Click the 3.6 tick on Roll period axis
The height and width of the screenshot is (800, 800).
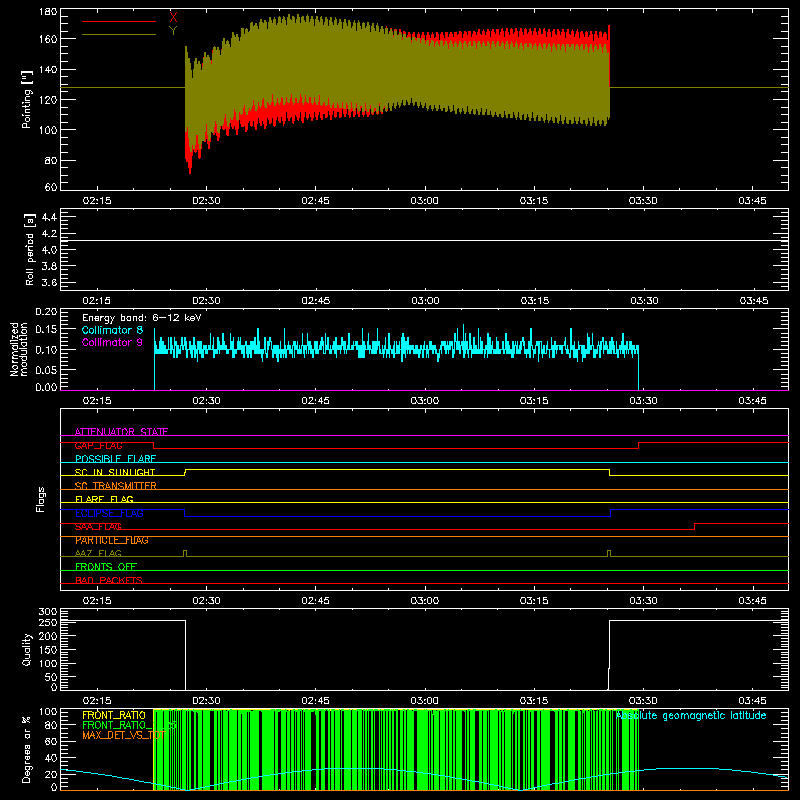click(49, 282)
